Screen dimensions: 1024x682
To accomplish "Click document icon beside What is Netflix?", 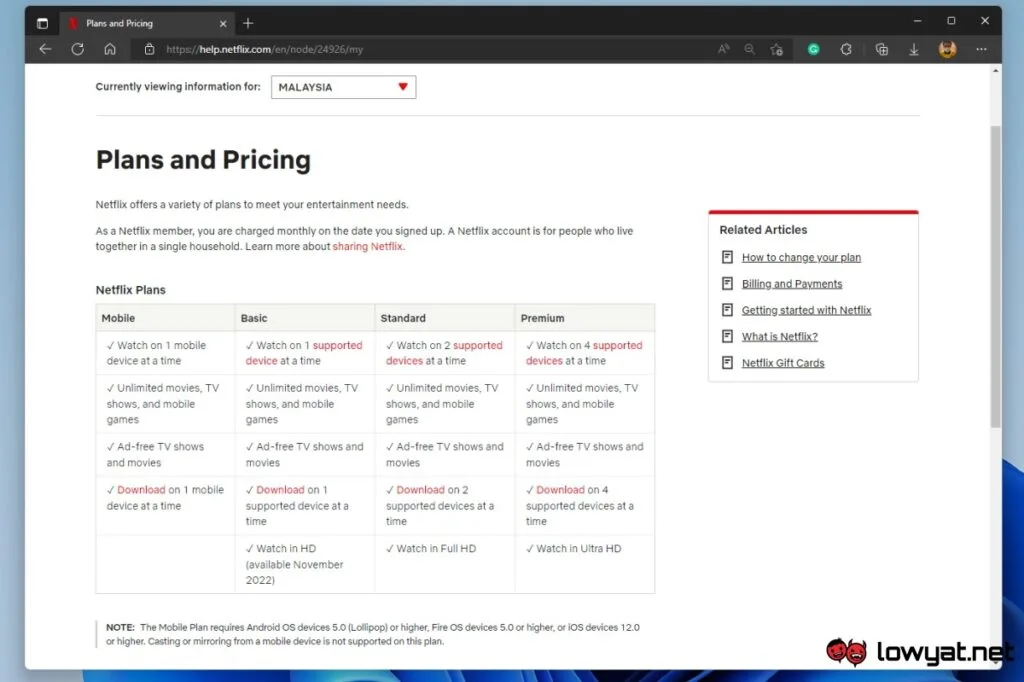I will pos(728,336).
